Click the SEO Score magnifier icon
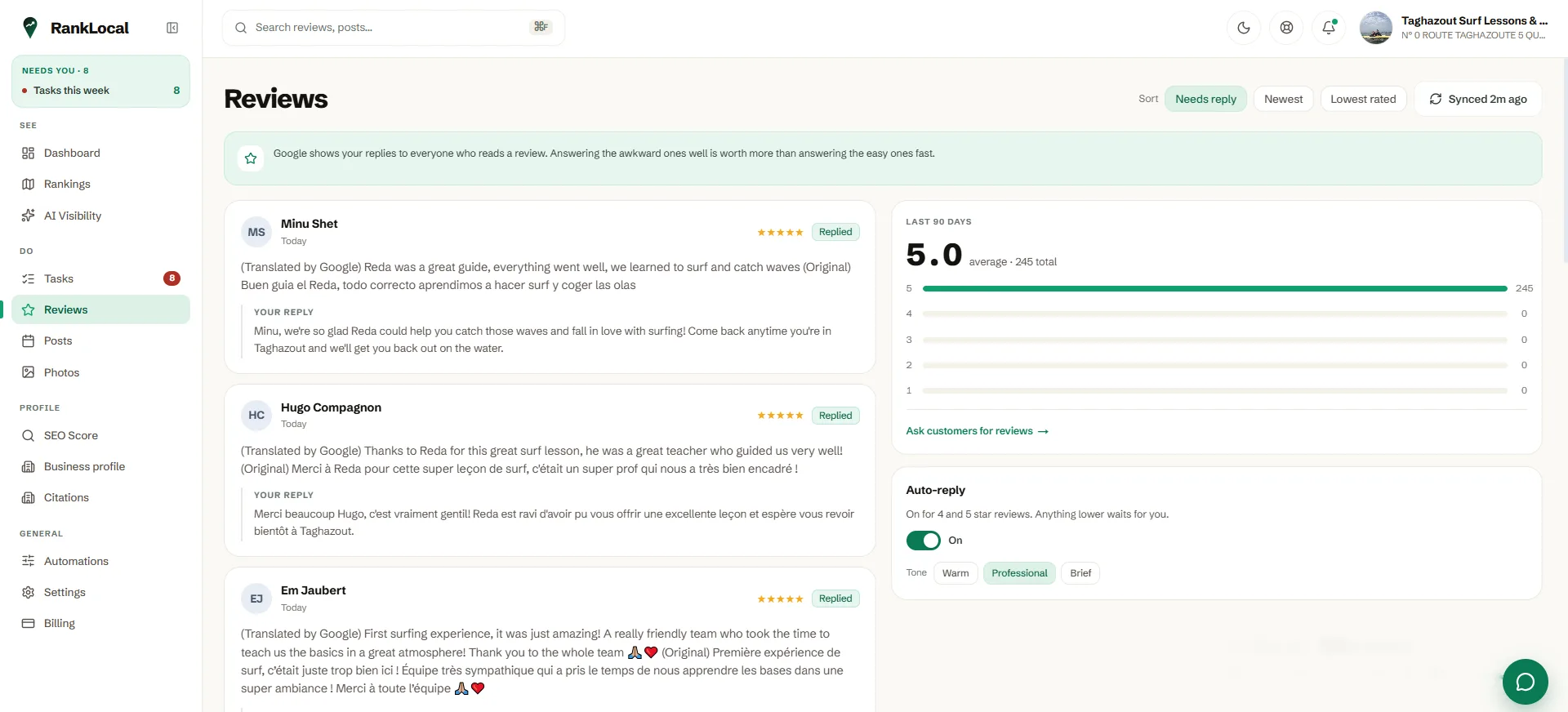 pos(29,435)
